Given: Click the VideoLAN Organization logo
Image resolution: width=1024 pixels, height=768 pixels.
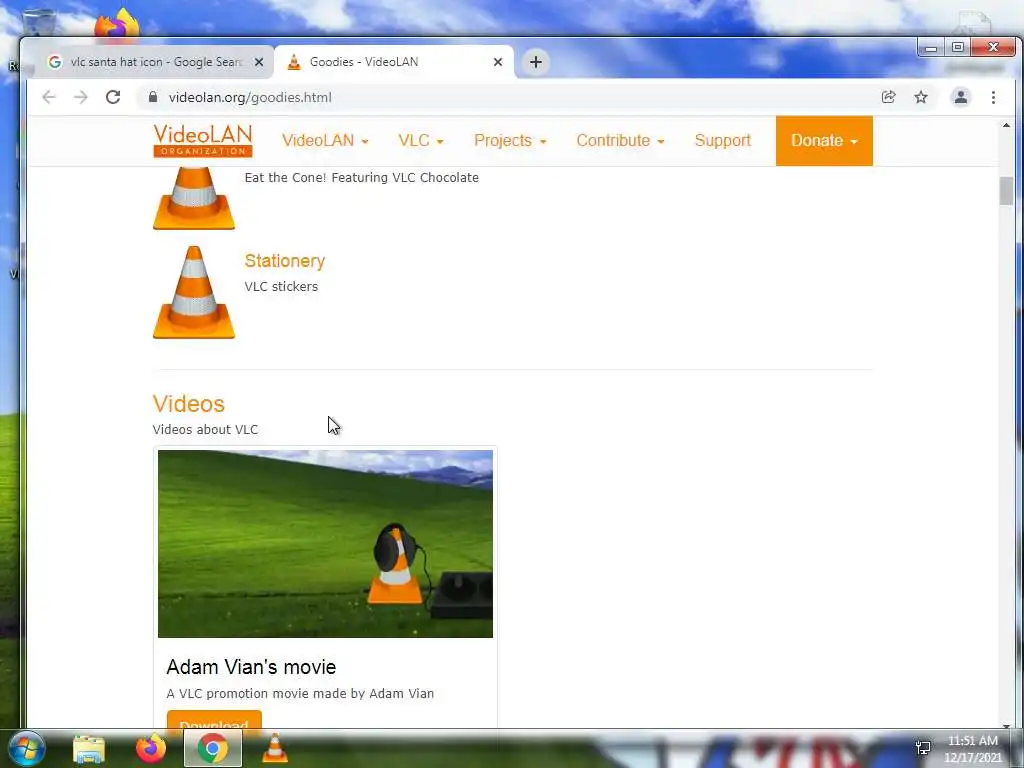Looking at the screenshot, I should [203, 140].
